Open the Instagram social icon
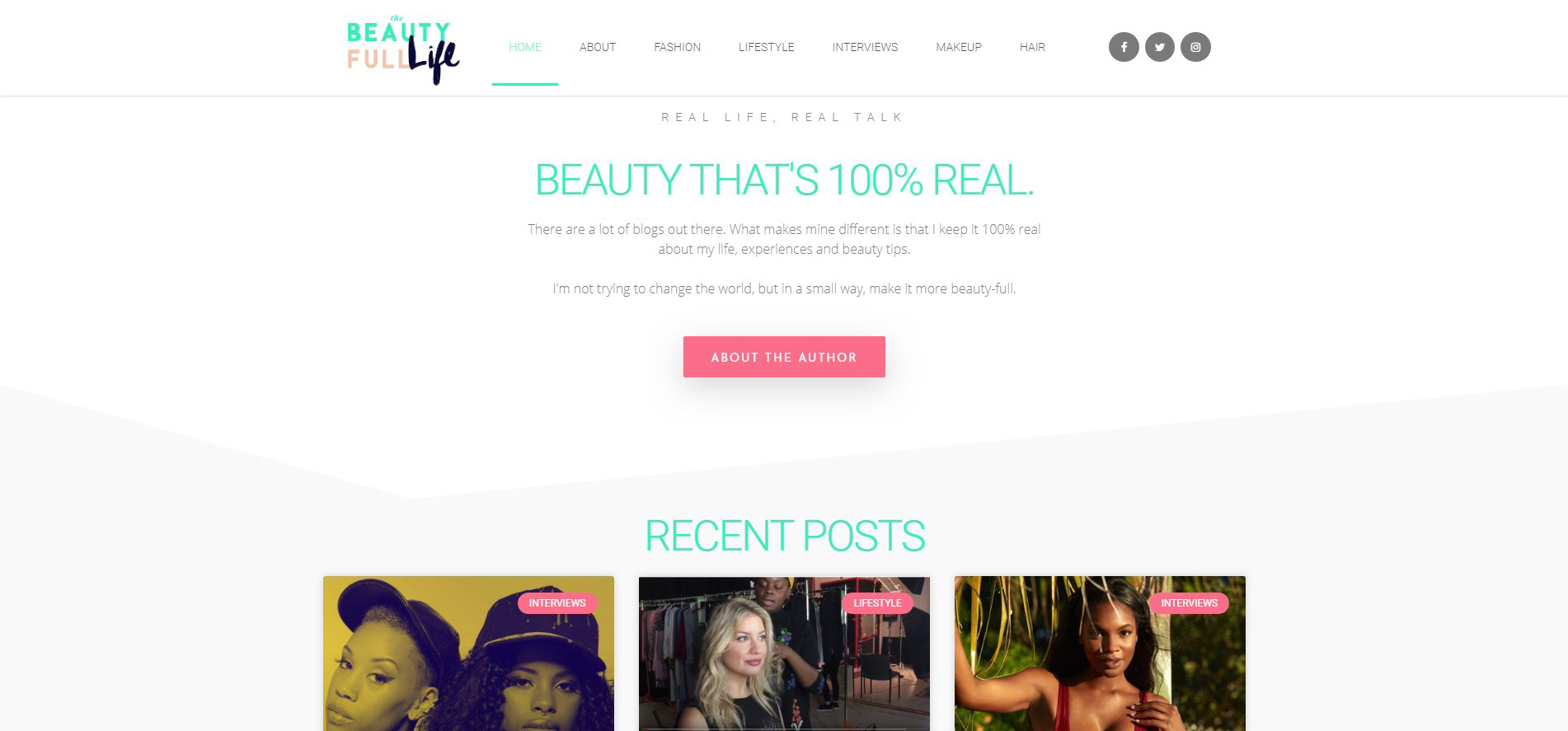 (1195, 47)
